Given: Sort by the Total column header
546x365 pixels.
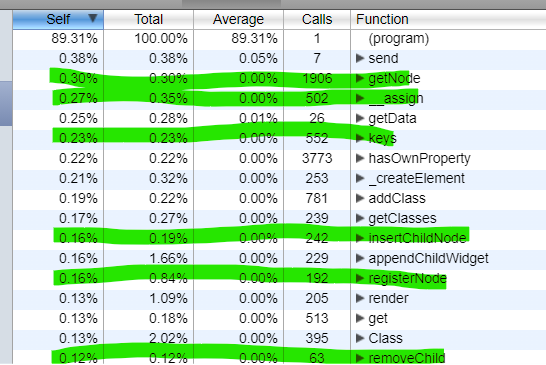Looking at the screenshot, I should (x=148, y=20).
